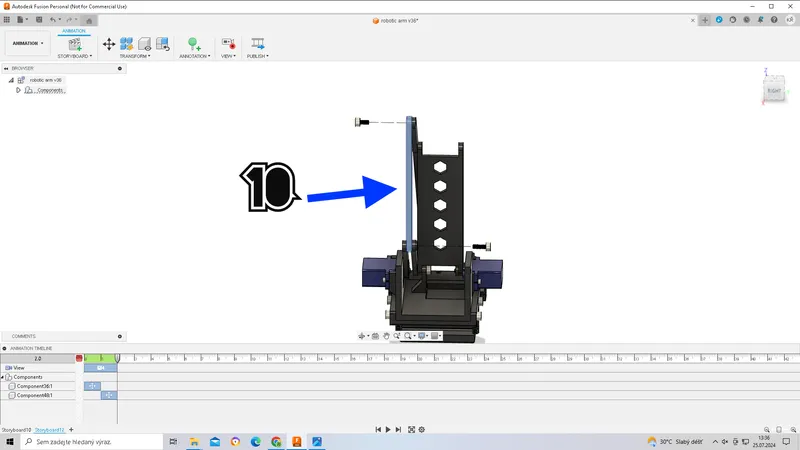Click the Restore Home icon in Transform

(163, 44)
